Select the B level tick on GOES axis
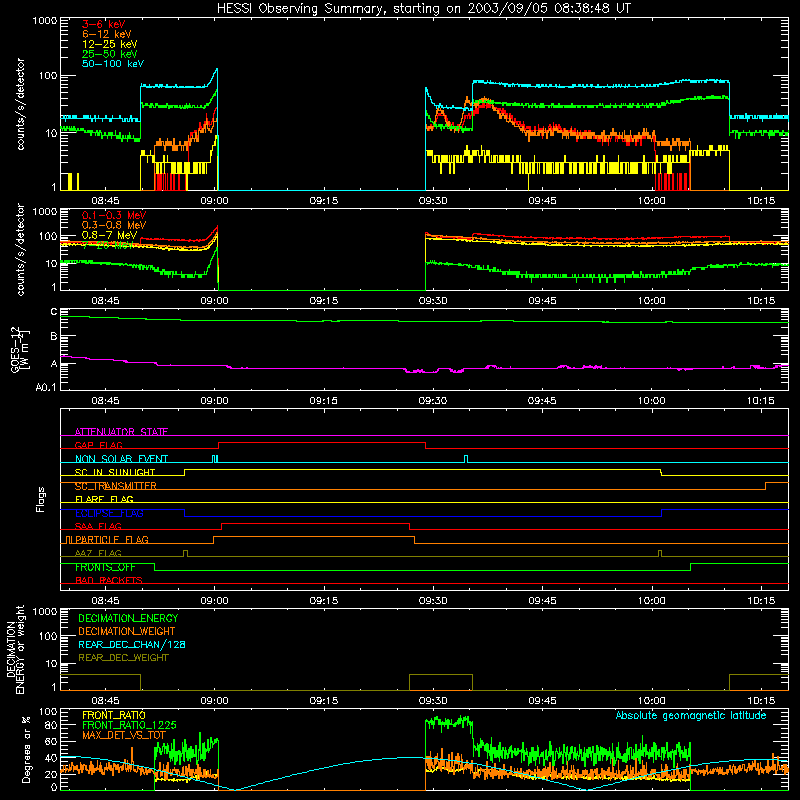 coord(54,336)
